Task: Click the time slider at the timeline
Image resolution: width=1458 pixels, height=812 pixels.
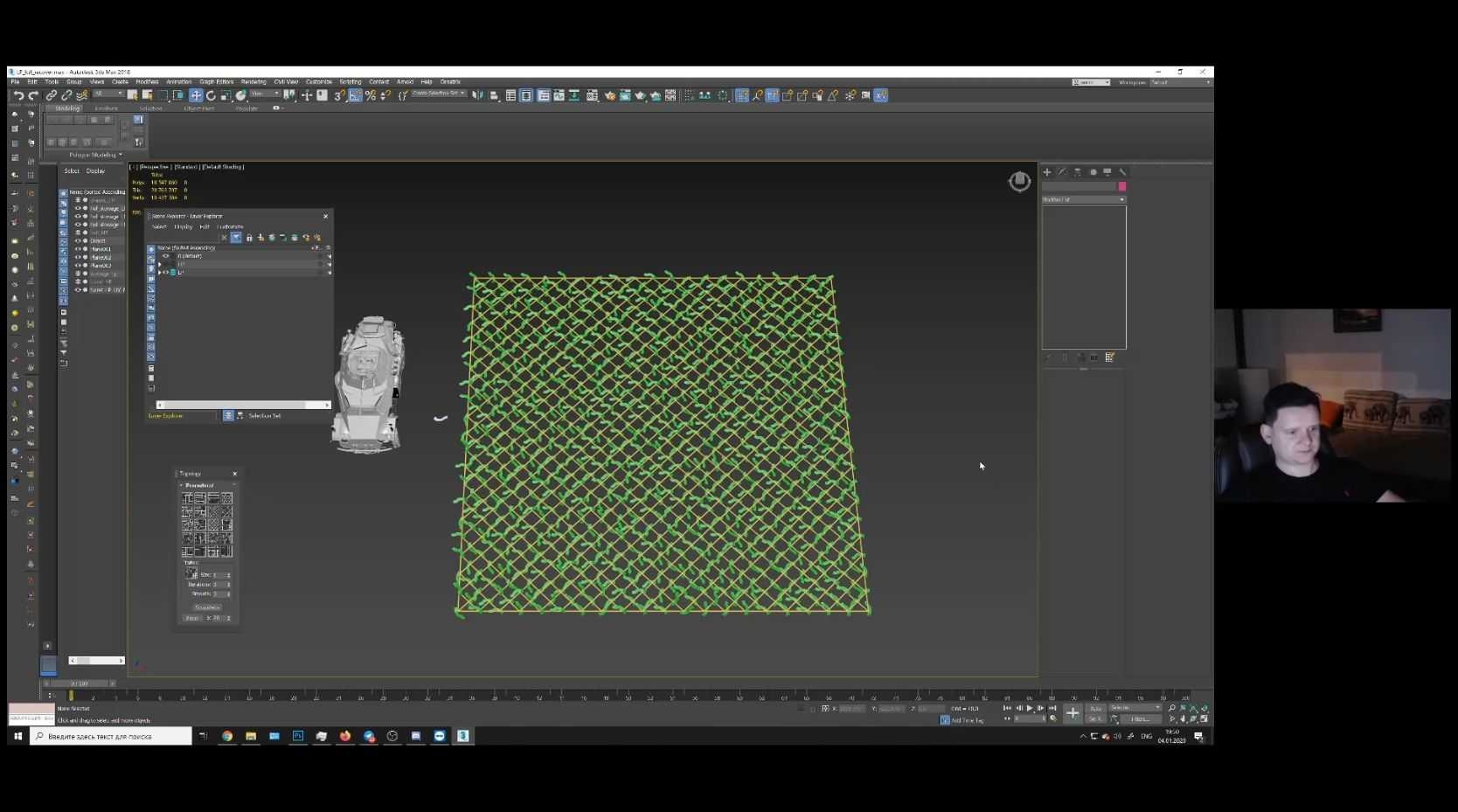Action: pos(80,684)
